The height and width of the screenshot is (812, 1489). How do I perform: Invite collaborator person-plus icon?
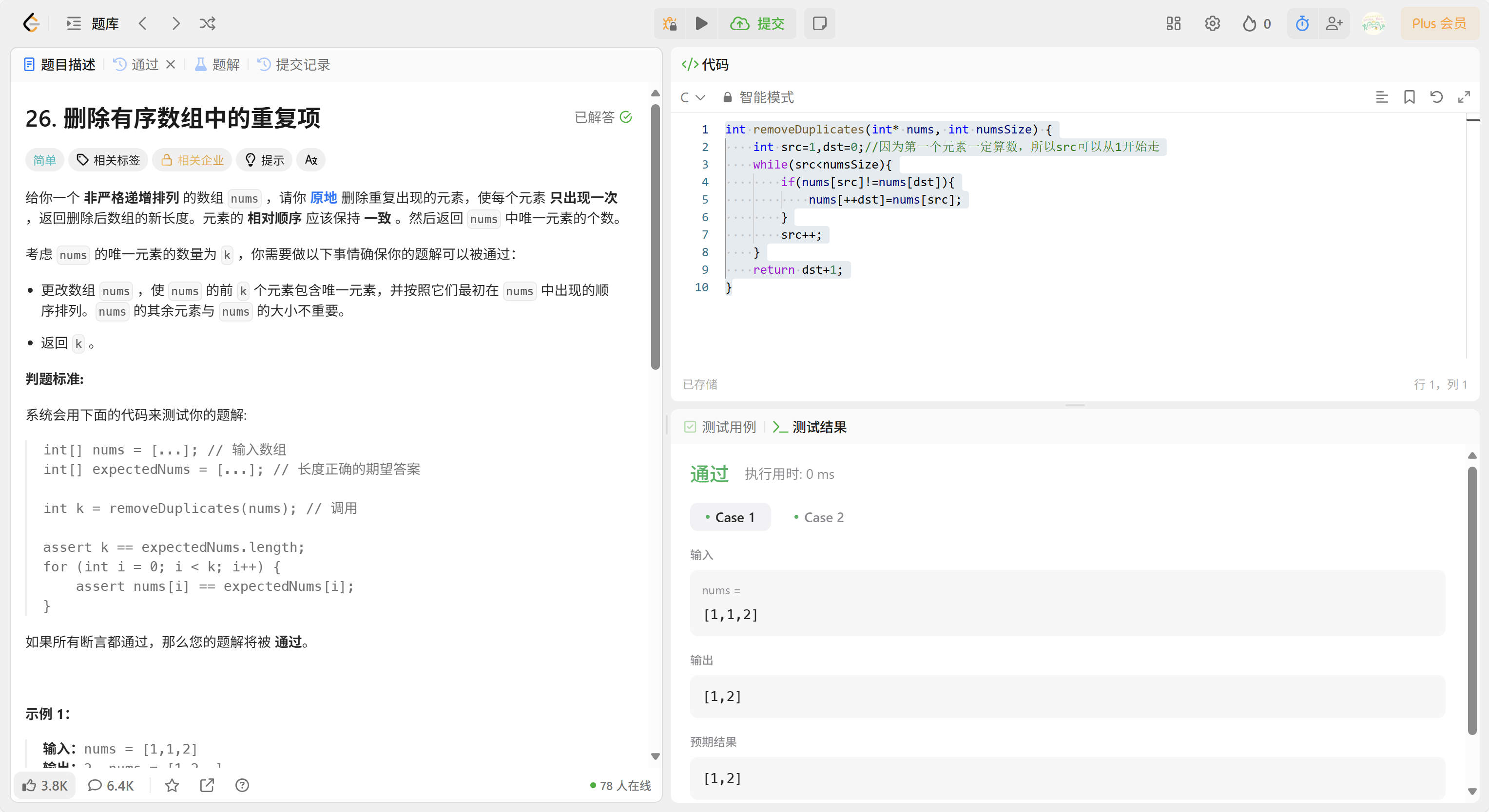(x=1334, y=24)
